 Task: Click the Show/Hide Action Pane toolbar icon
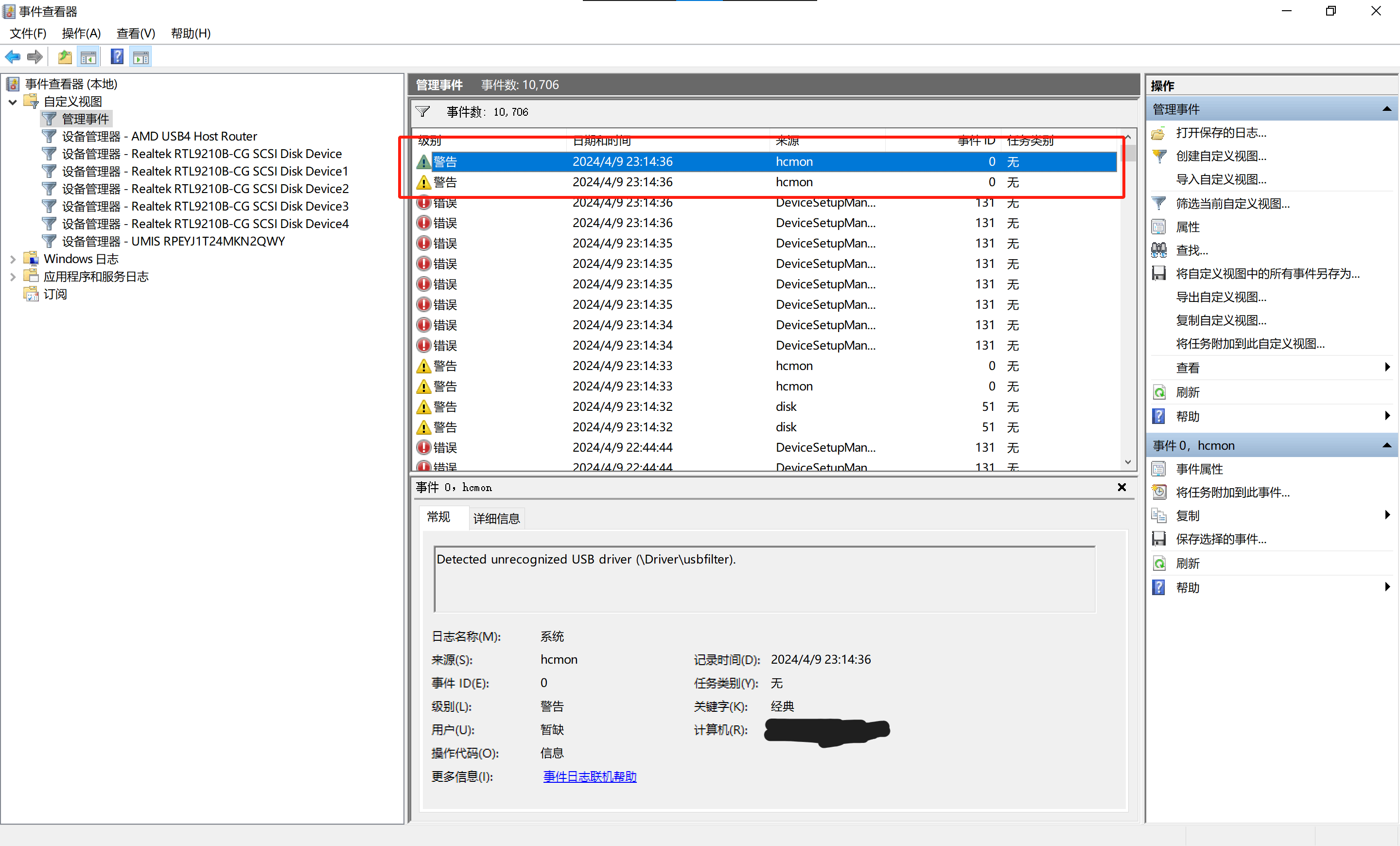141,57
